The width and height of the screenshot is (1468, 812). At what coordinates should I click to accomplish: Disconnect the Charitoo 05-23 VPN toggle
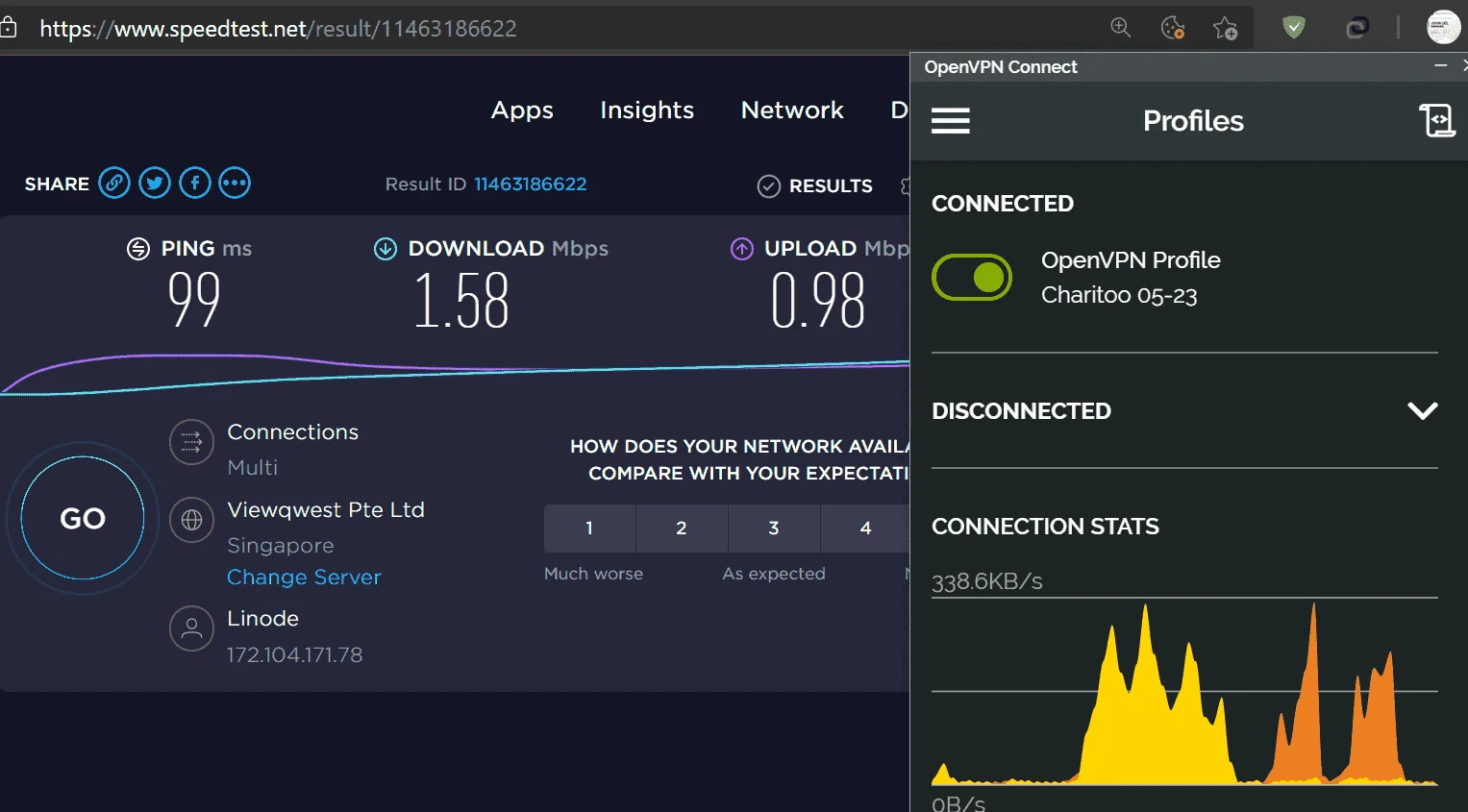pos(972,278)
